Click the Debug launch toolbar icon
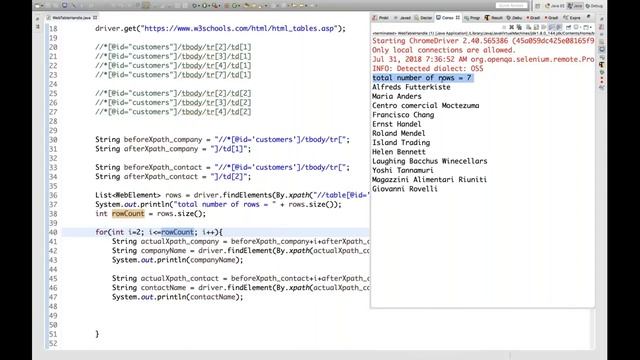 click(194, 6)
